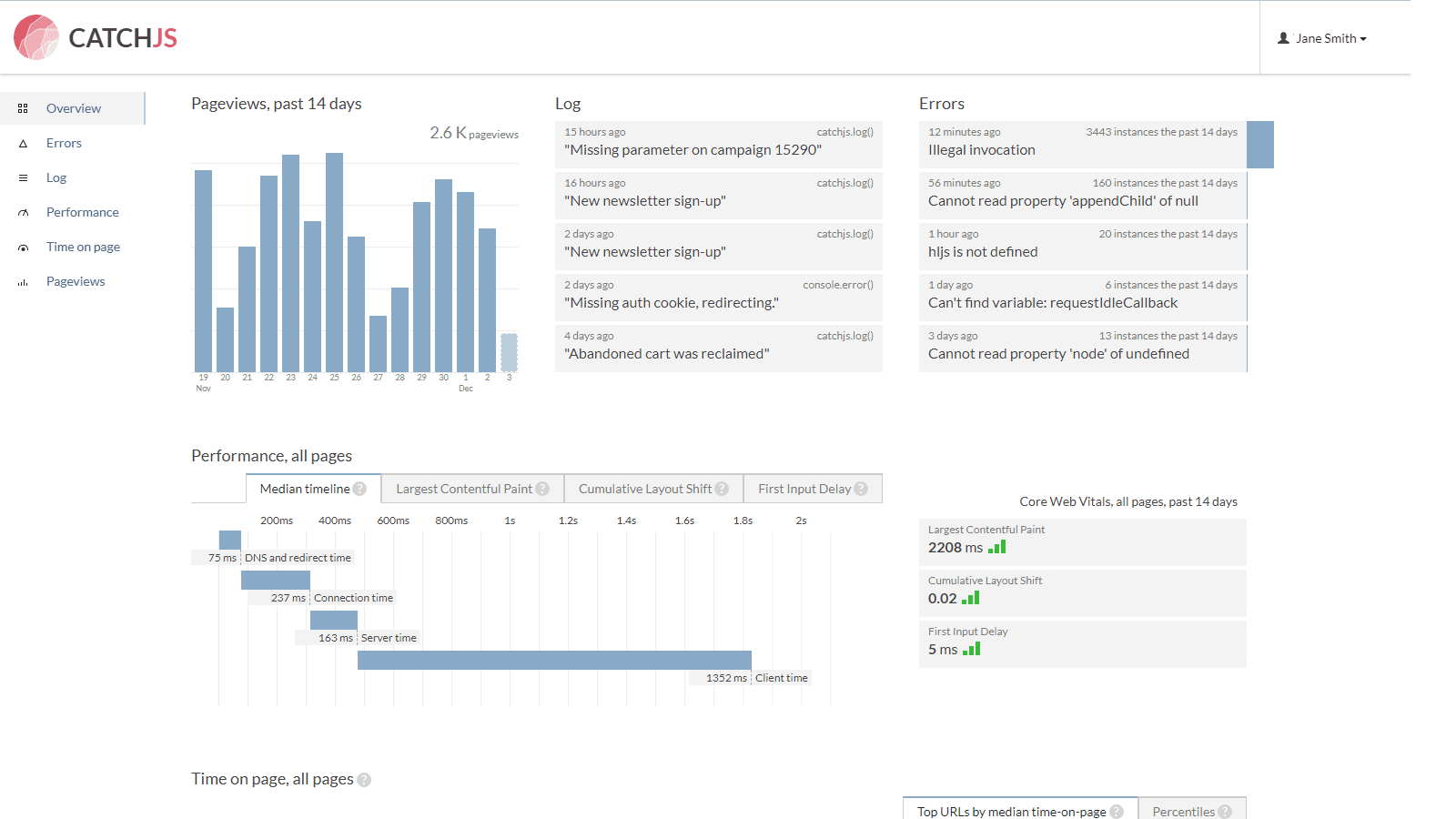Click the CatchJS logo

click(94, 37)
